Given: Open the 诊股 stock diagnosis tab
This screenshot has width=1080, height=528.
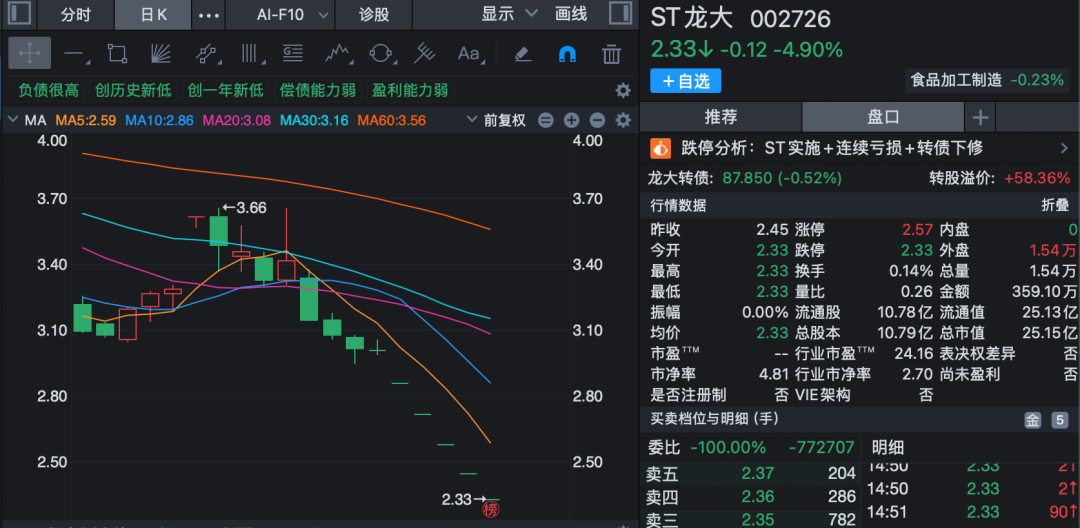Looking at the screenshot, I should point(374,14).
